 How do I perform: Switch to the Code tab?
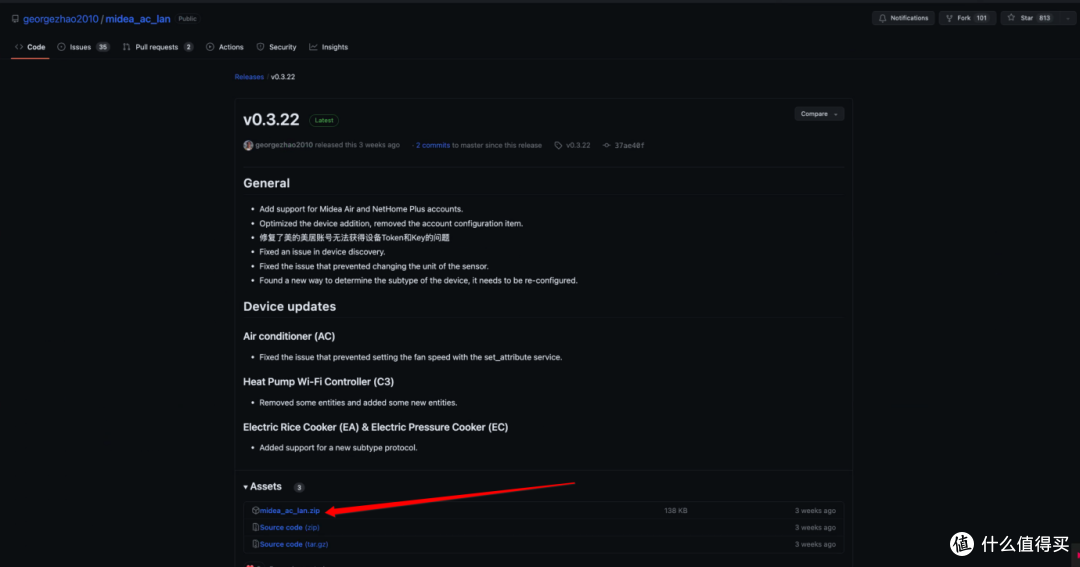(x=30, y=47)
